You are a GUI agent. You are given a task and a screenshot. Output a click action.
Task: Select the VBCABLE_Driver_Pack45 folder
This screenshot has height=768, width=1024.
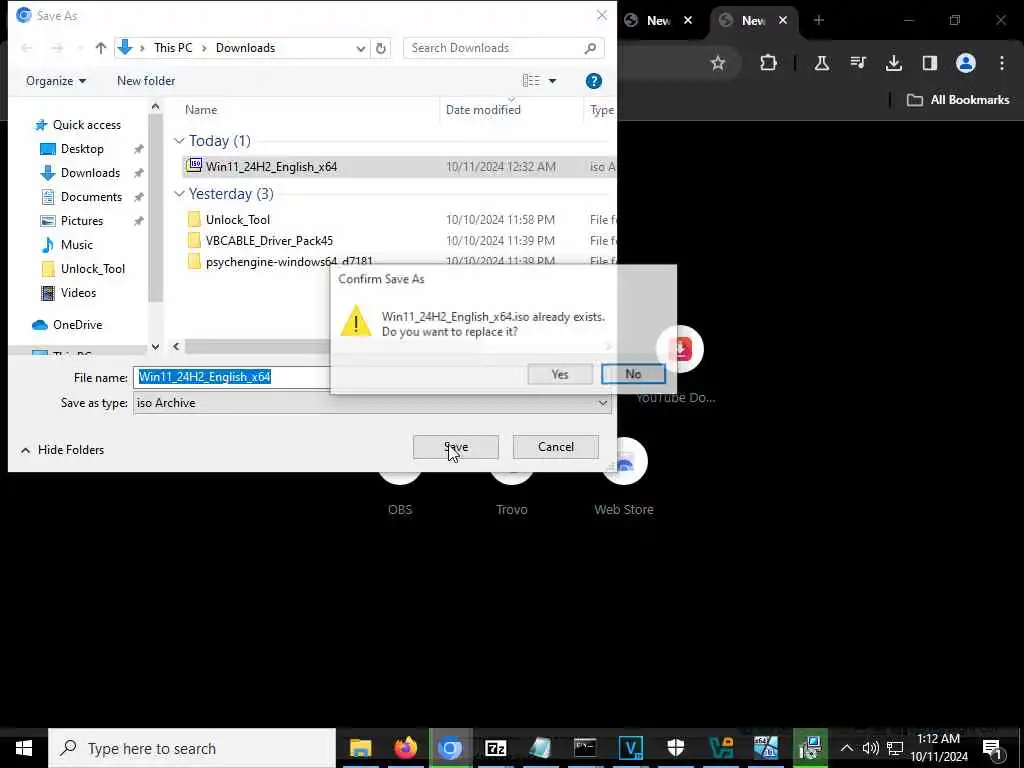(269, 241)
